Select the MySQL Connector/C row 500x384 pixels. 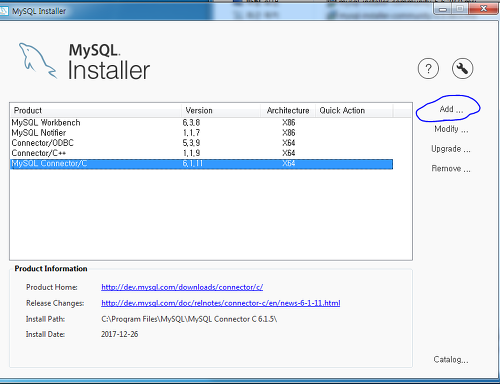pyautogui.click(x=202, y=164)
